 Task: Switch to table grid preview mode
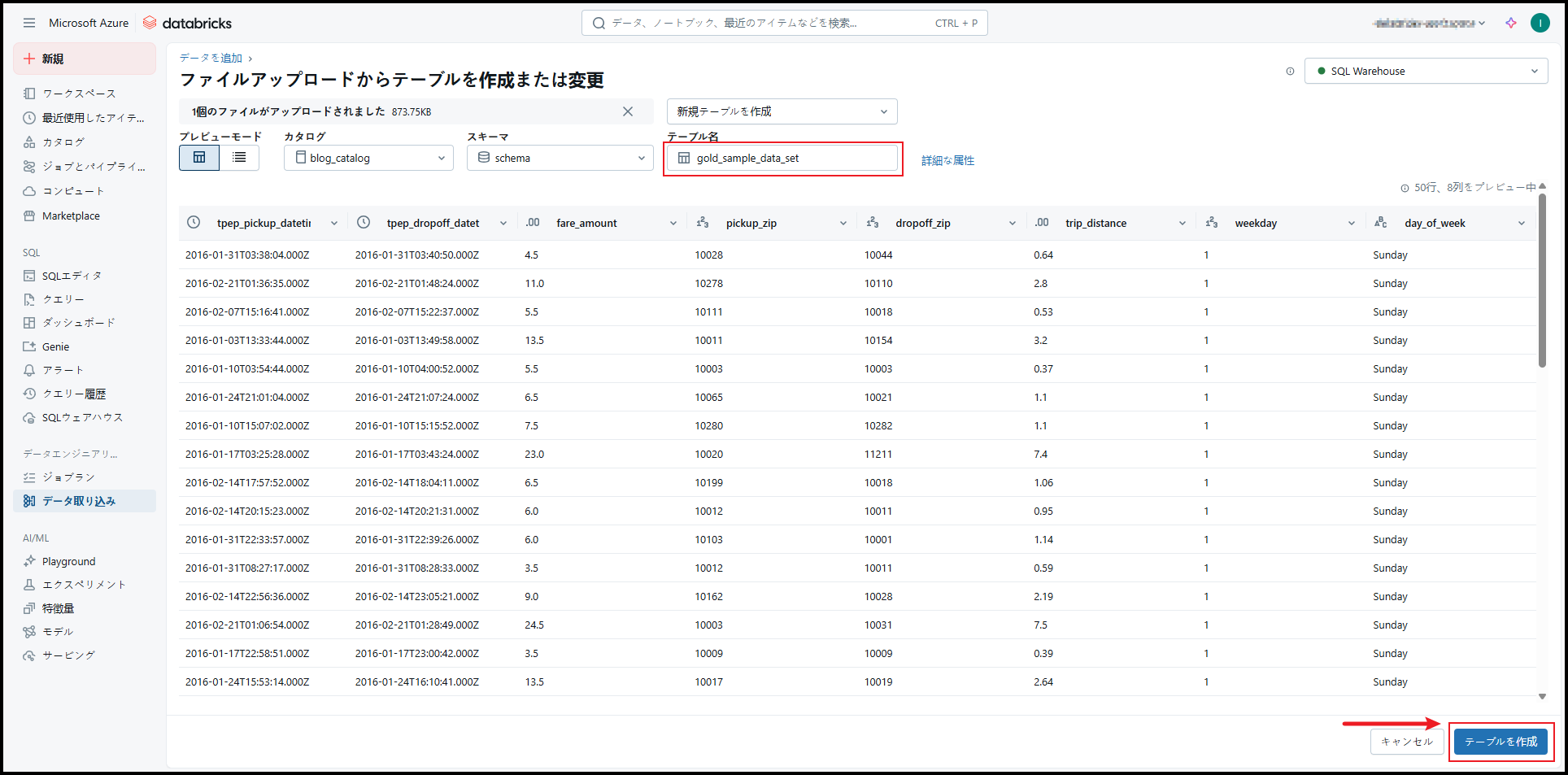pos(199,158)
